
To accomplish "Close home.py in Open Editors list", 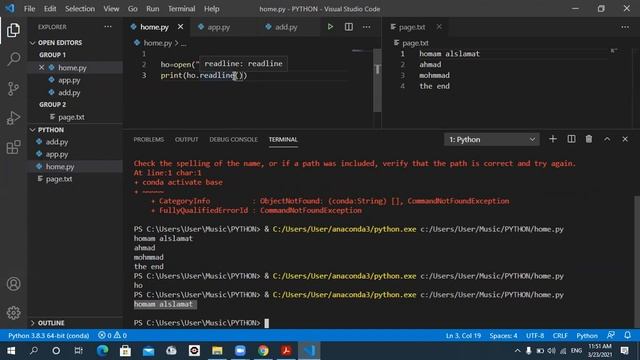I will (41, 67).
